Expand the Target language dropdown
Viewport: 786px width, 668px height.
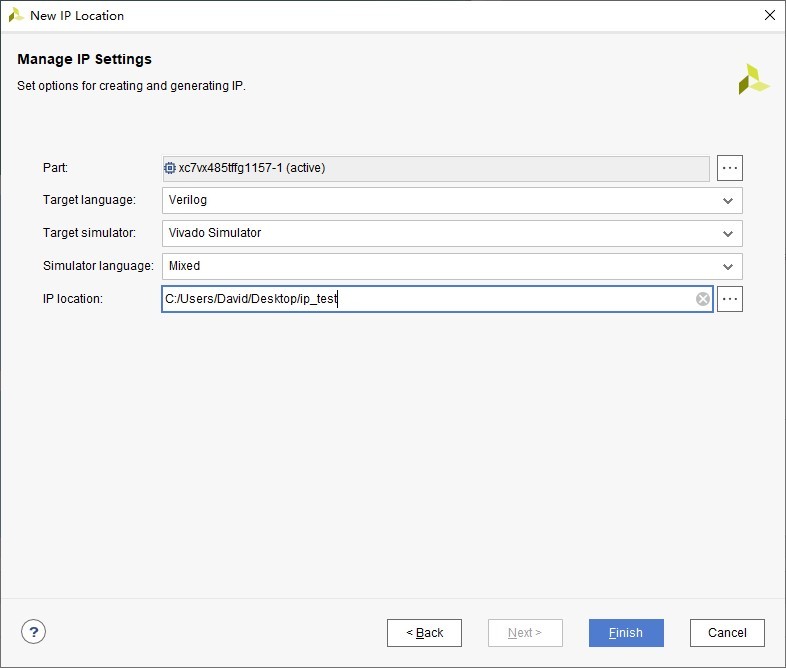[728, 201]
